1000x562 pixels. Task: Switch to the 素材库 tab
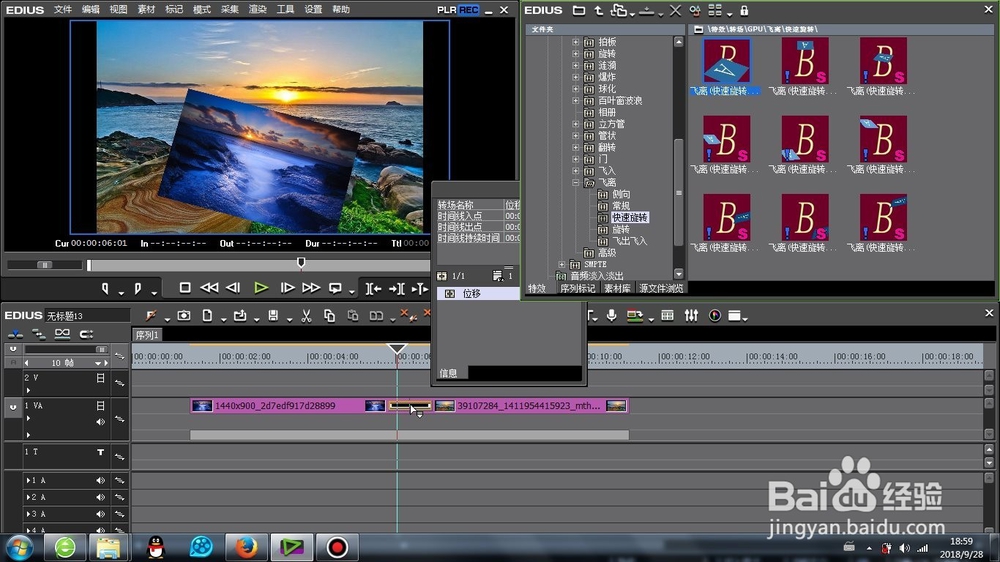coord(617,288)
